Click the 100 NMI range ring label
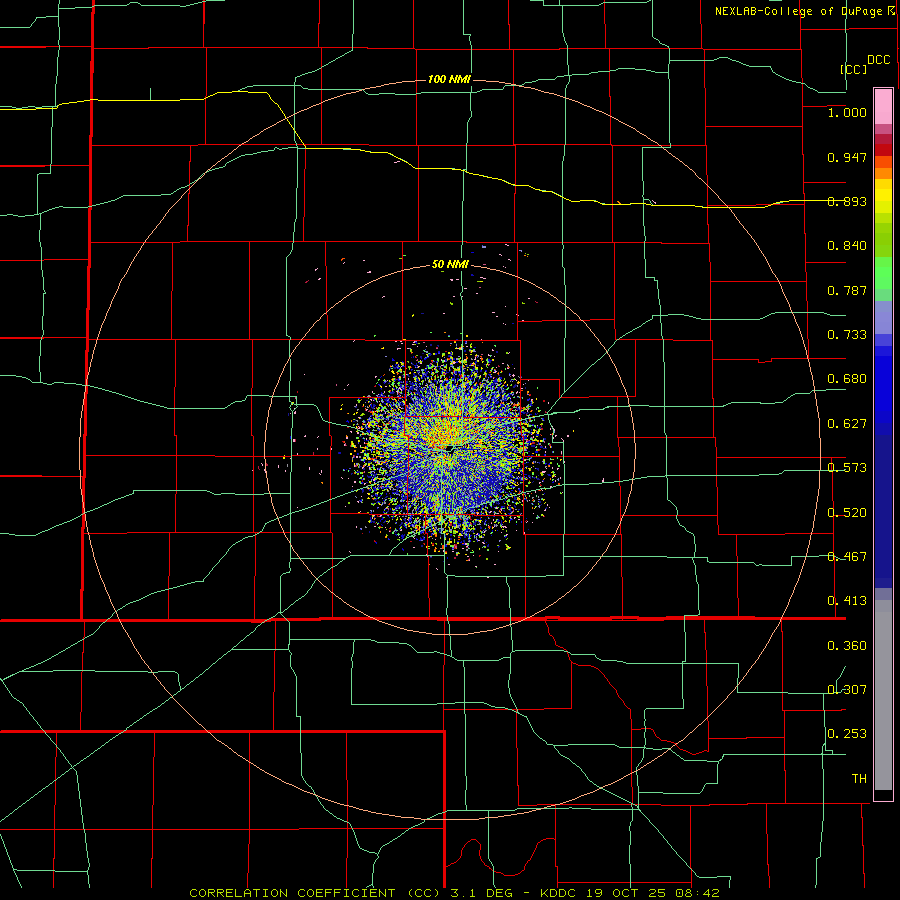Screen dimensions: 900x900 [x=449, y=79]
